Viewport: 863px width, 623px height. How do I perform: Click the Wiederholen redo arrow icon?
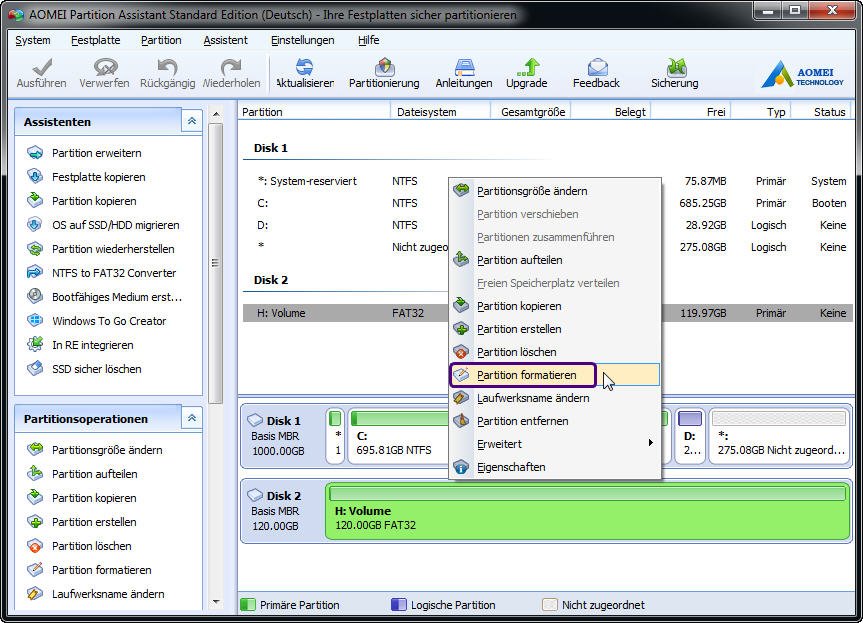[x=231, y=67]
